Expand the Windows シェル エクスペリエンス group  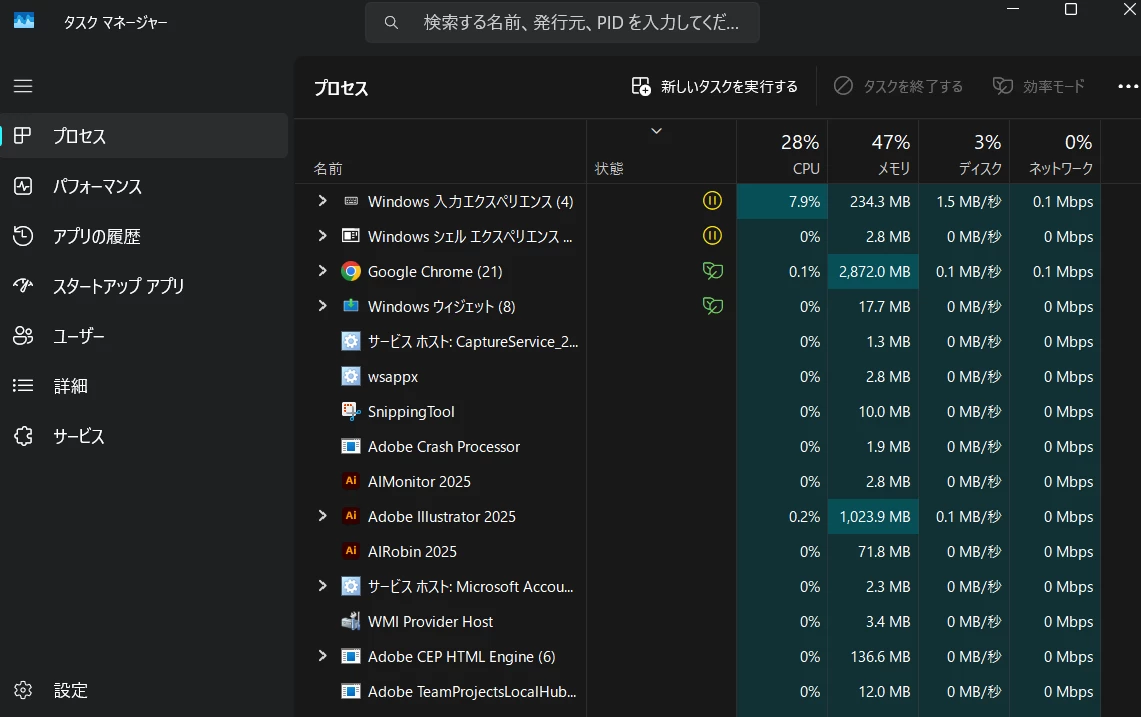click(x=322, y=235)
